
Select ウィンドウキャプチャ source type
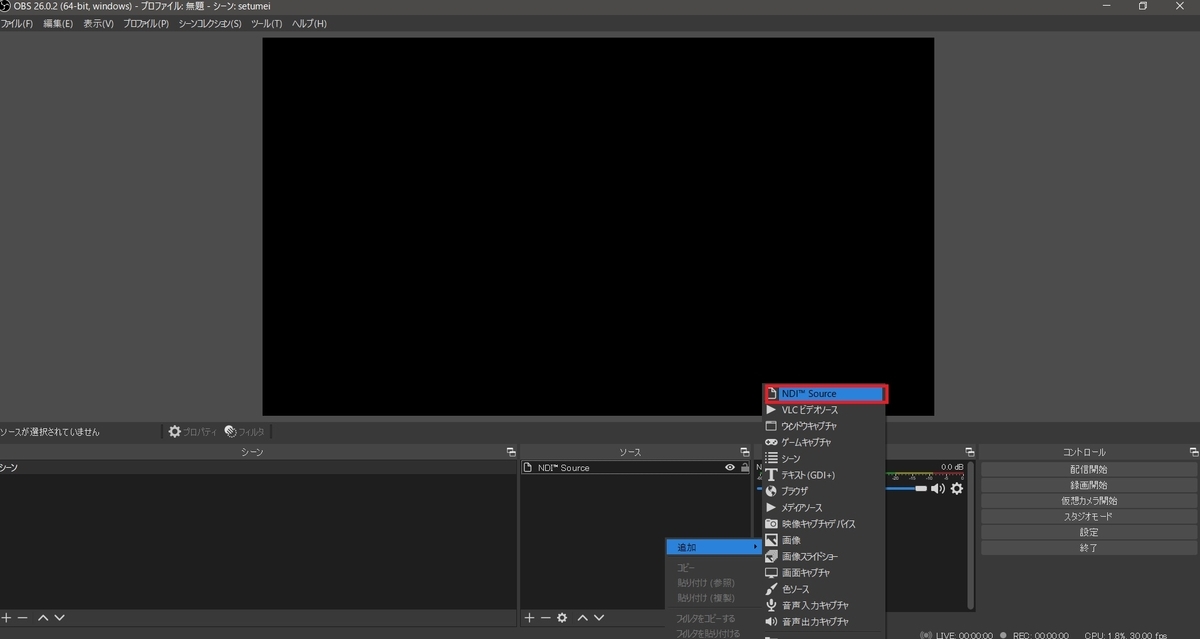pyautogui.click(x=823, y=426)
